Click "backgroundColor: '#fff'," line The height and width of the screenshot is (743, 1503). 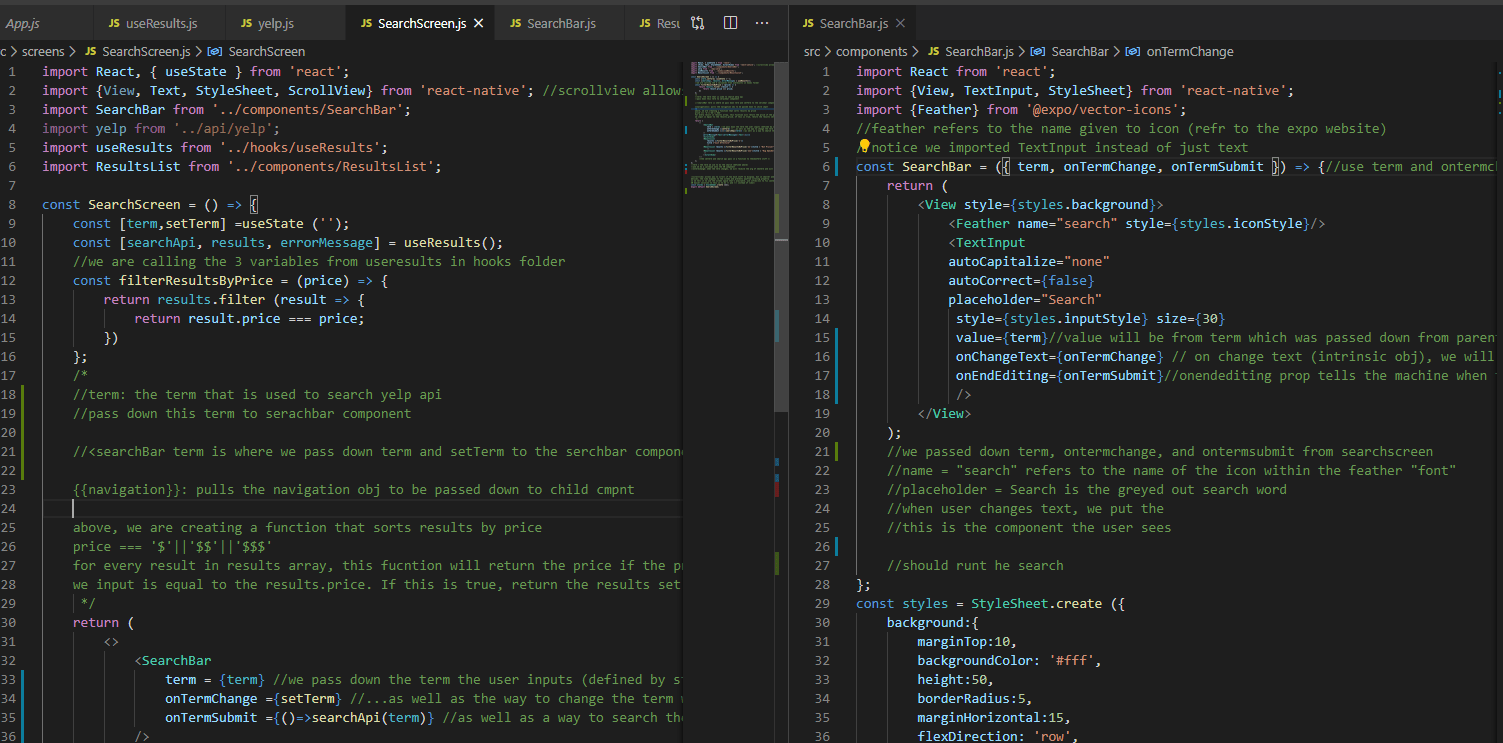pyautogui.click(x=1009, y=660)
